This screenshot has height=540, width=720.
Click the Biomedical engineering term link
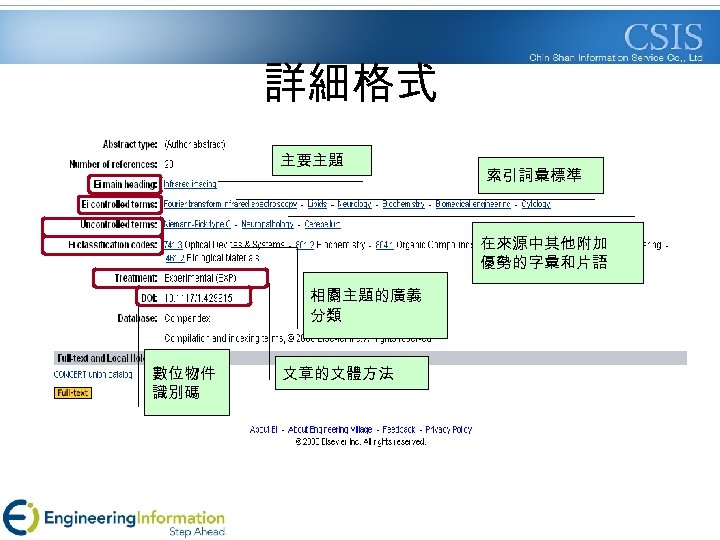pos(473,204)
